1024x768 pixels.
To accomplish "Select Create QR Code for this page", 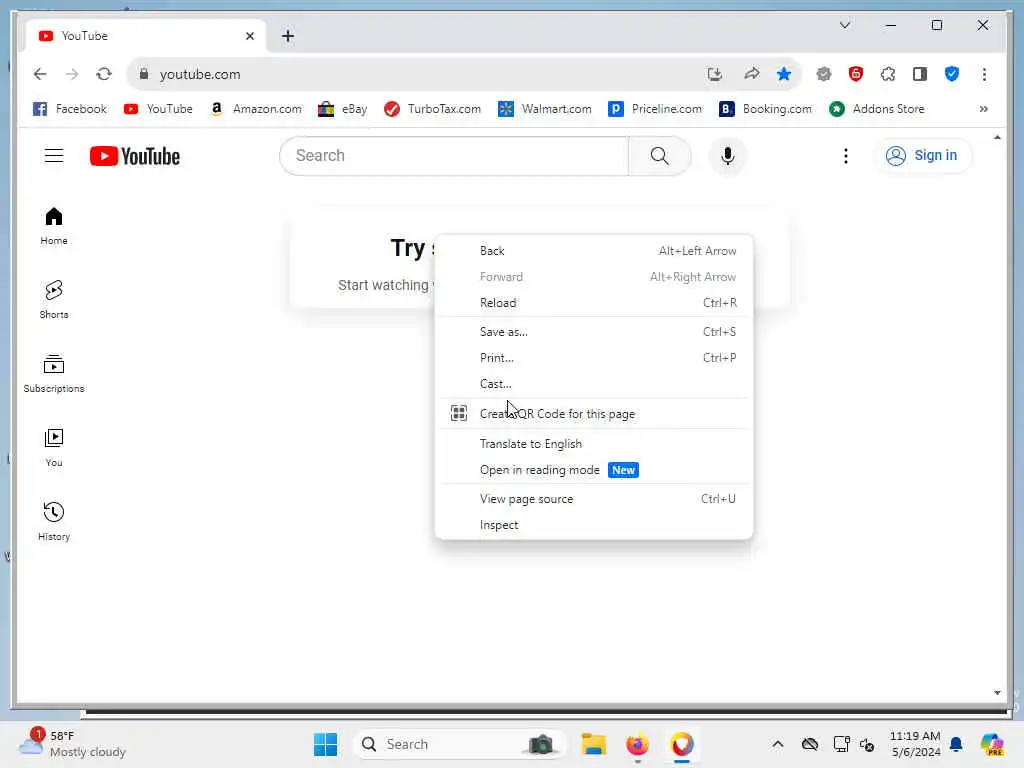I will pos(594,414).
